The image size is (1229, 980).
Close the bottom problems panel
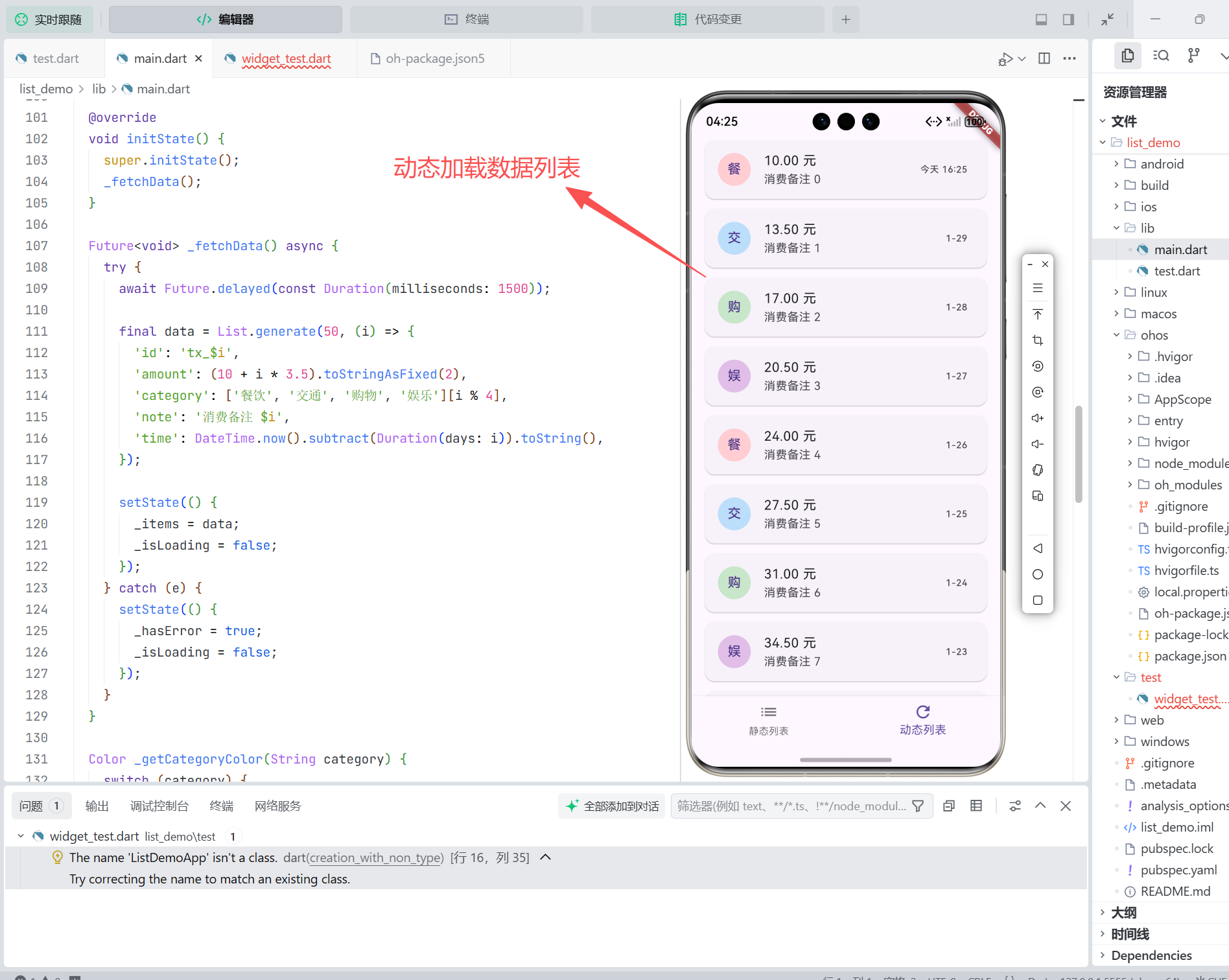[x=1066, y=806]
